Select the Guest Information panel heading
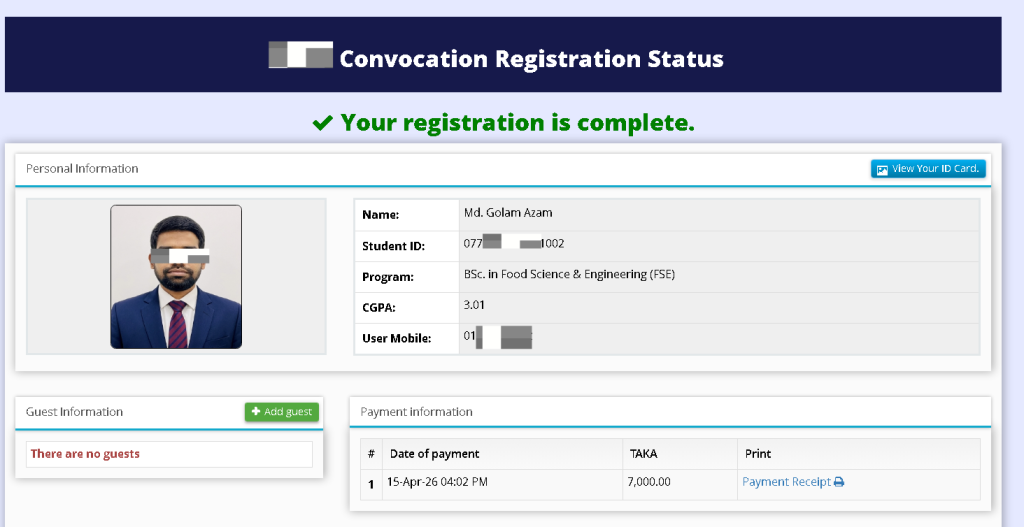The image size is (1024, 527). pyautogui.click(x=74, y=412)
